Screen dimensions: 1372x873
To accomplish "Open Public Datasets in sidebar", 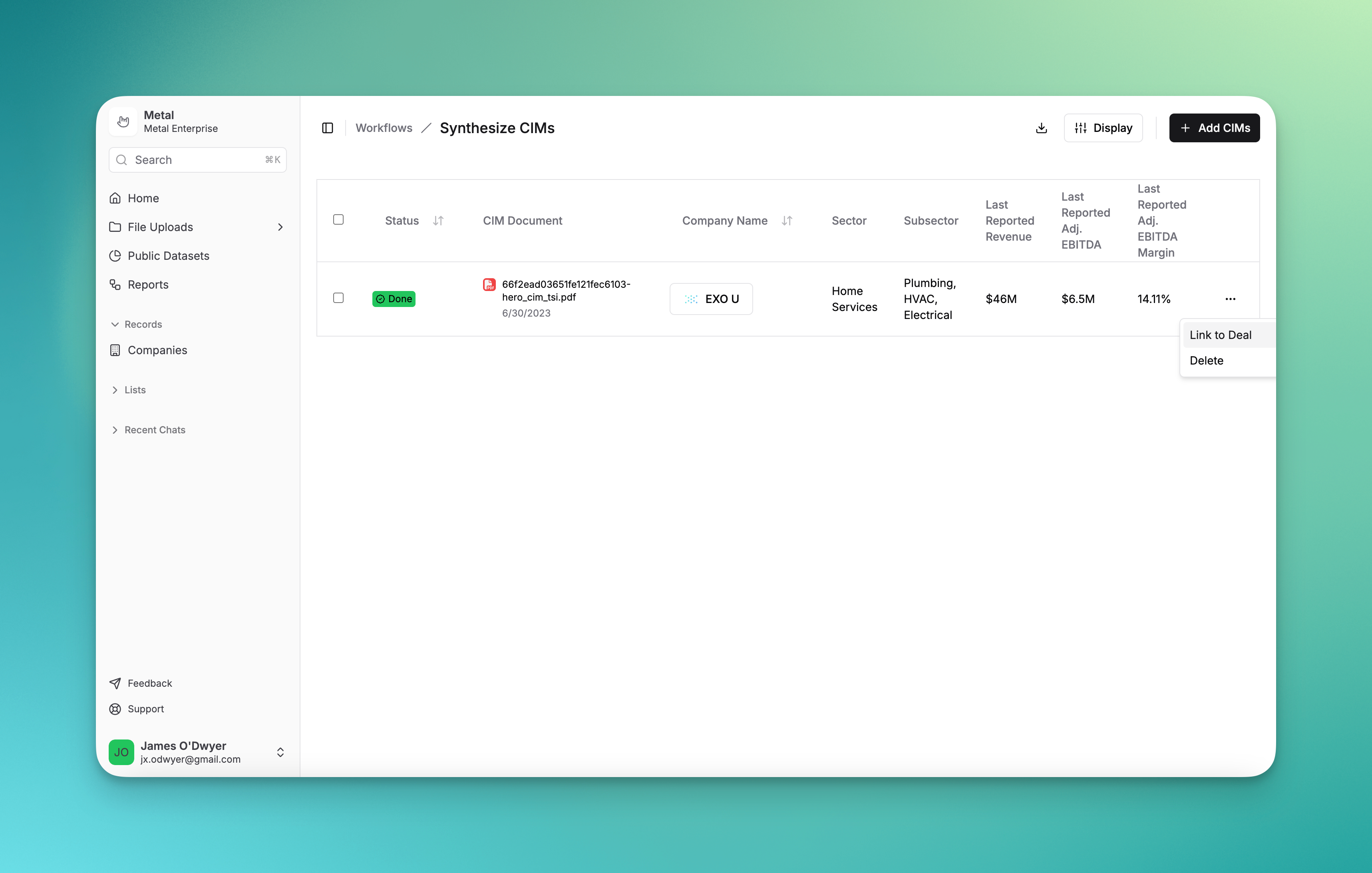I will click(168, 255).
